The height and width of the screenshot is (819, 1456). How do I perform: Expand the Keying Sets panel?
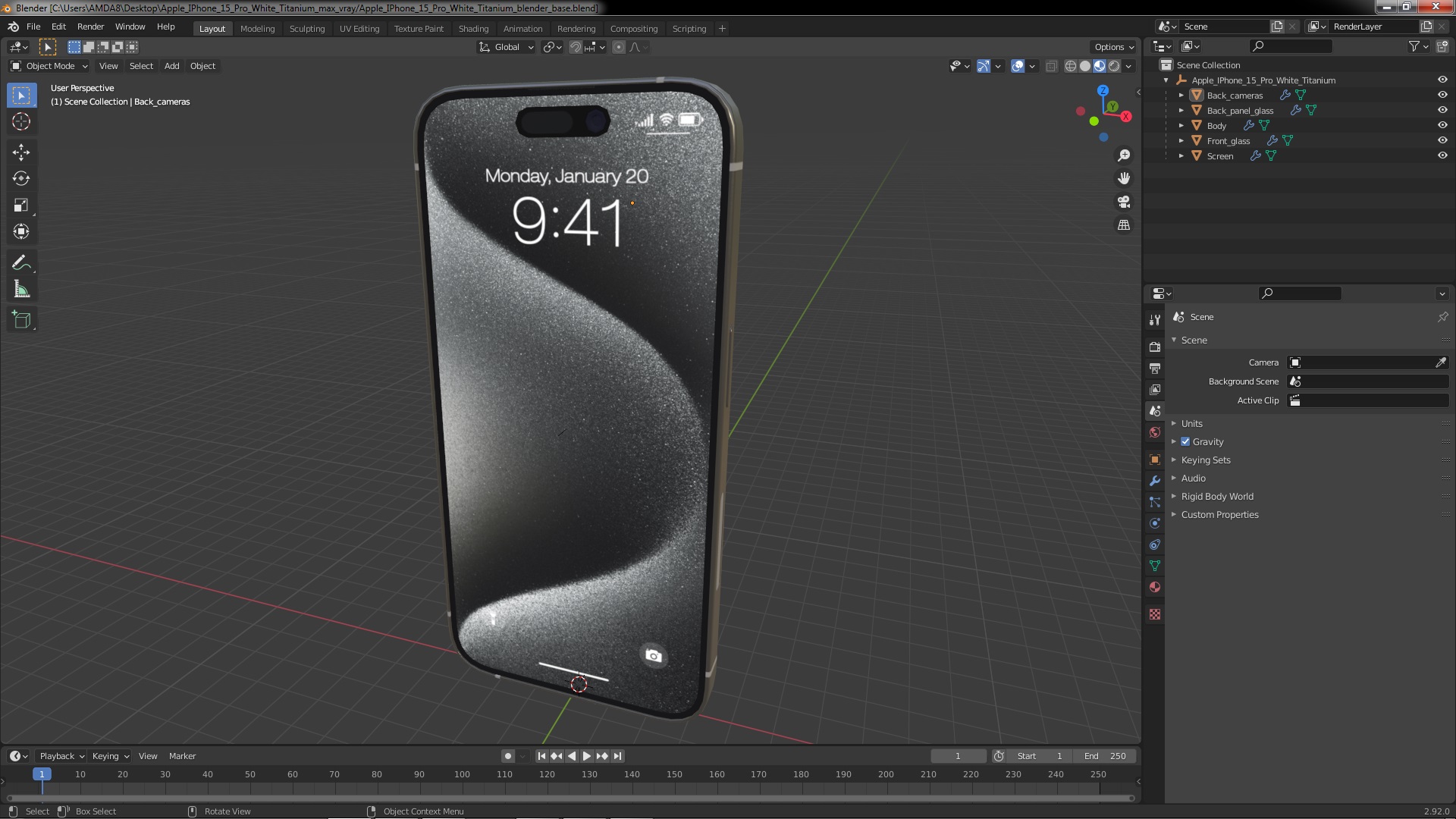(1205, 460)
